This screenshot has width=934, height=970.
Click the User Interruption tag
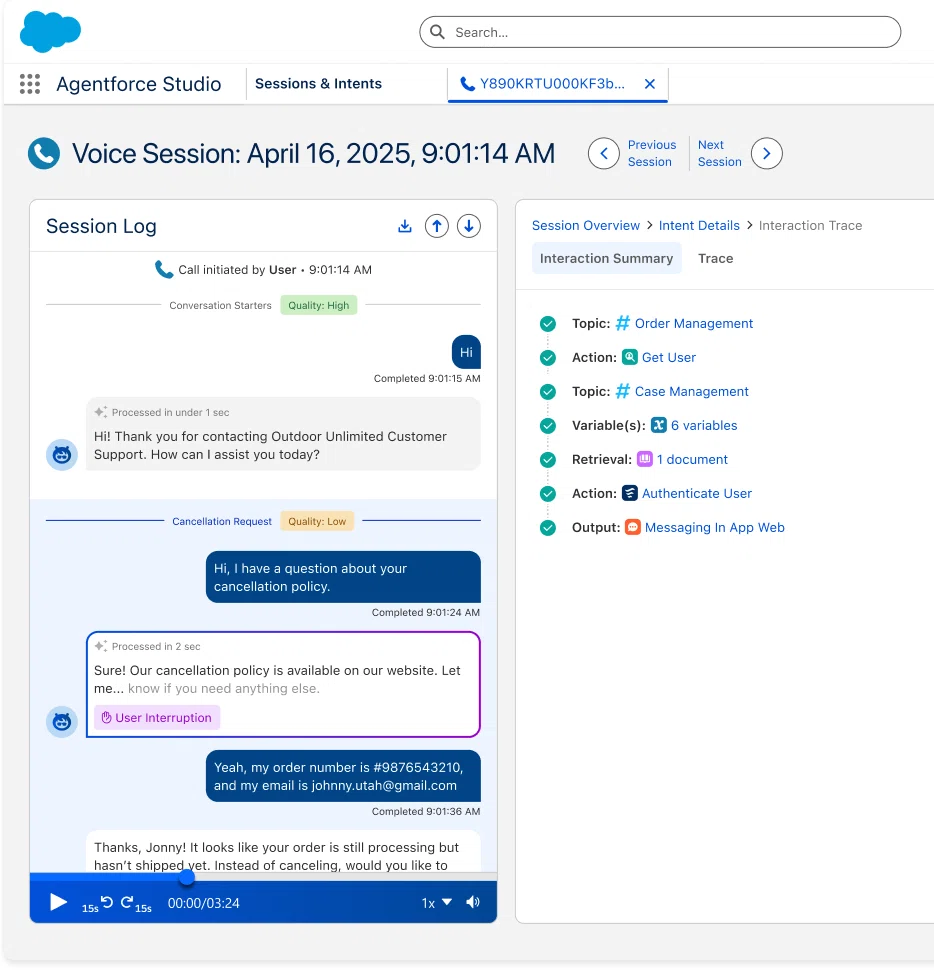157,718
